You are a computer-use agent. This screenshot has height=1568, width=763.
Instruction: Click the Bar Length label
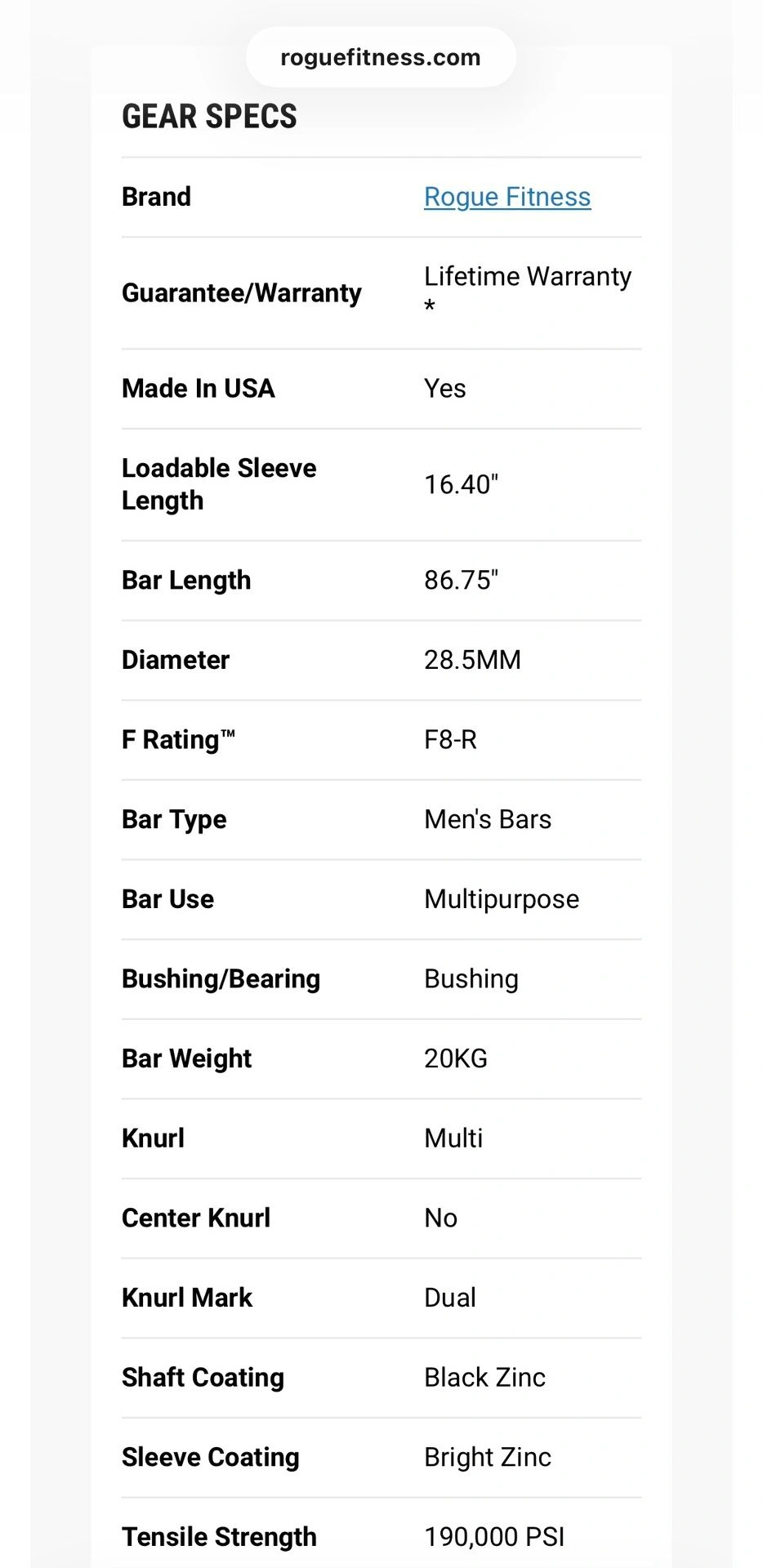tap(185, 580)
